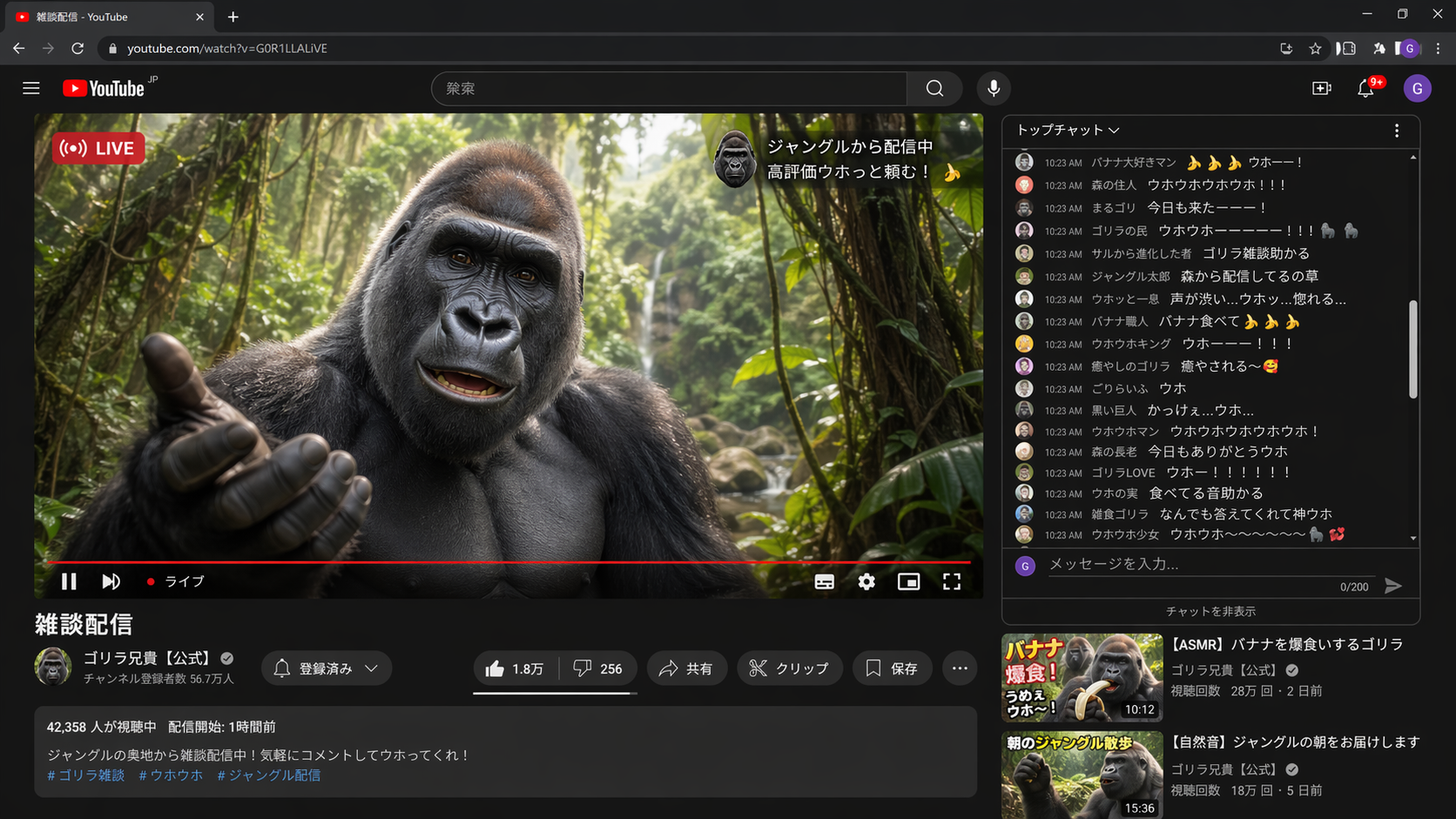Image resolution: width=1456 pixels, height=819 pixels.
Task: Toggle subtitles on the video player
Action: click(824, 581)
